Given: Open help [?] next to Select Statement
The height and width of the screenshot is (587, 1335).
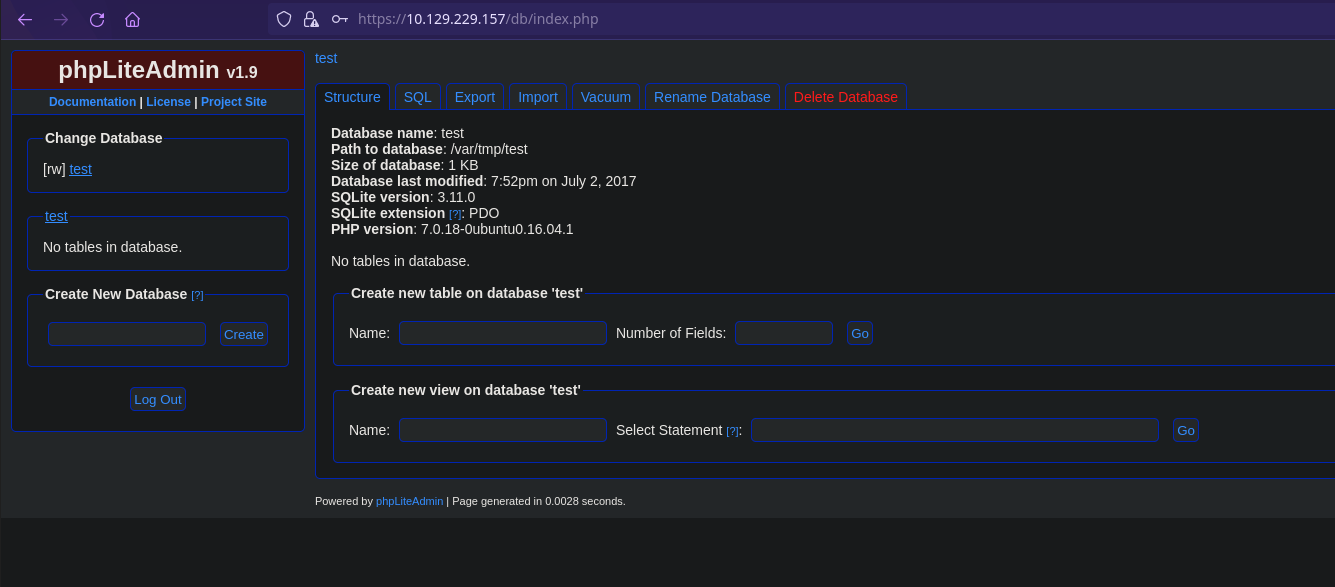Looking at the screenshot, I should 732,431.
